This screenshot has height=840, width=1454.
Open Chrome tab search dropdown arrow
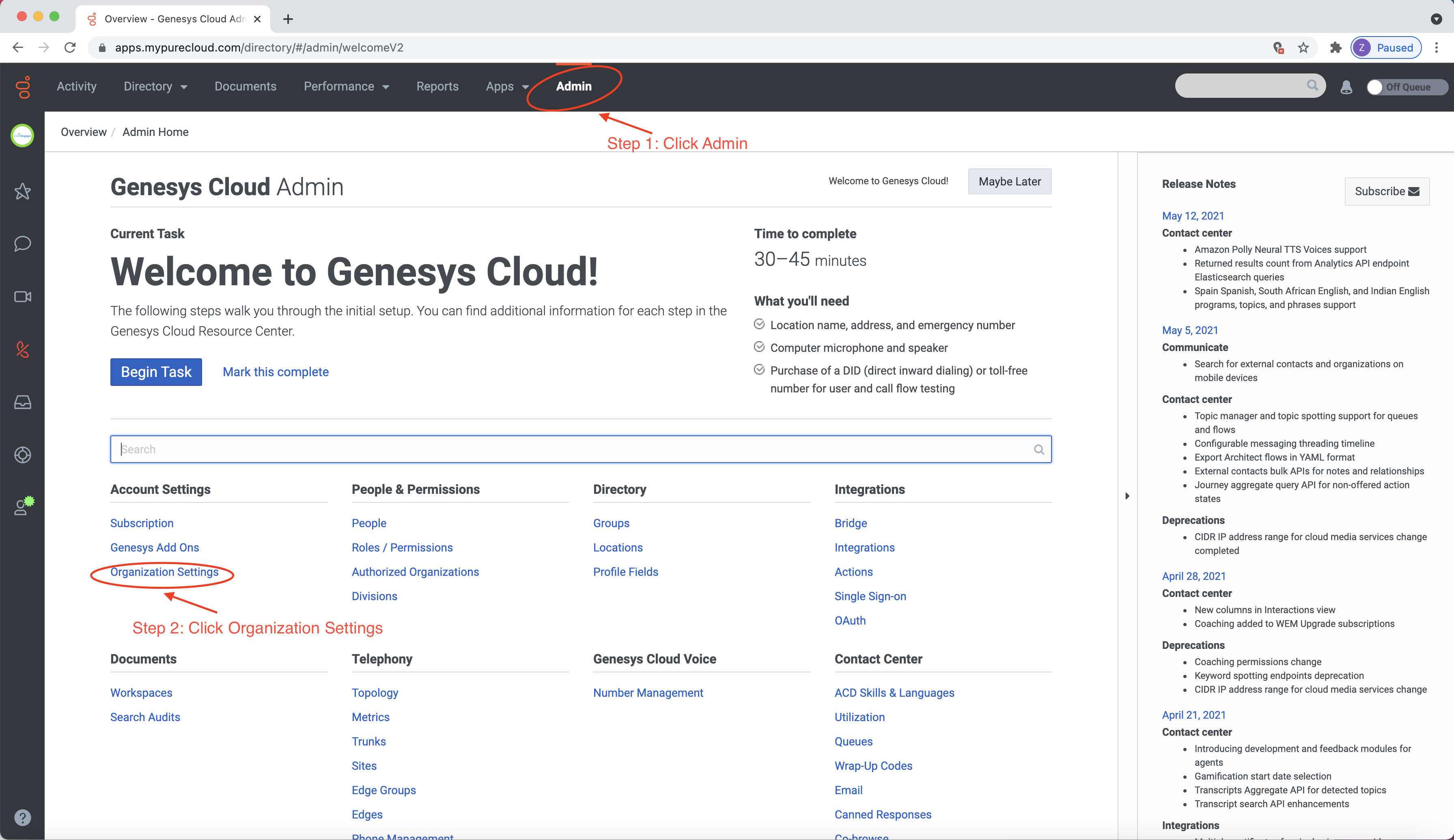[x=1436, y=19]
